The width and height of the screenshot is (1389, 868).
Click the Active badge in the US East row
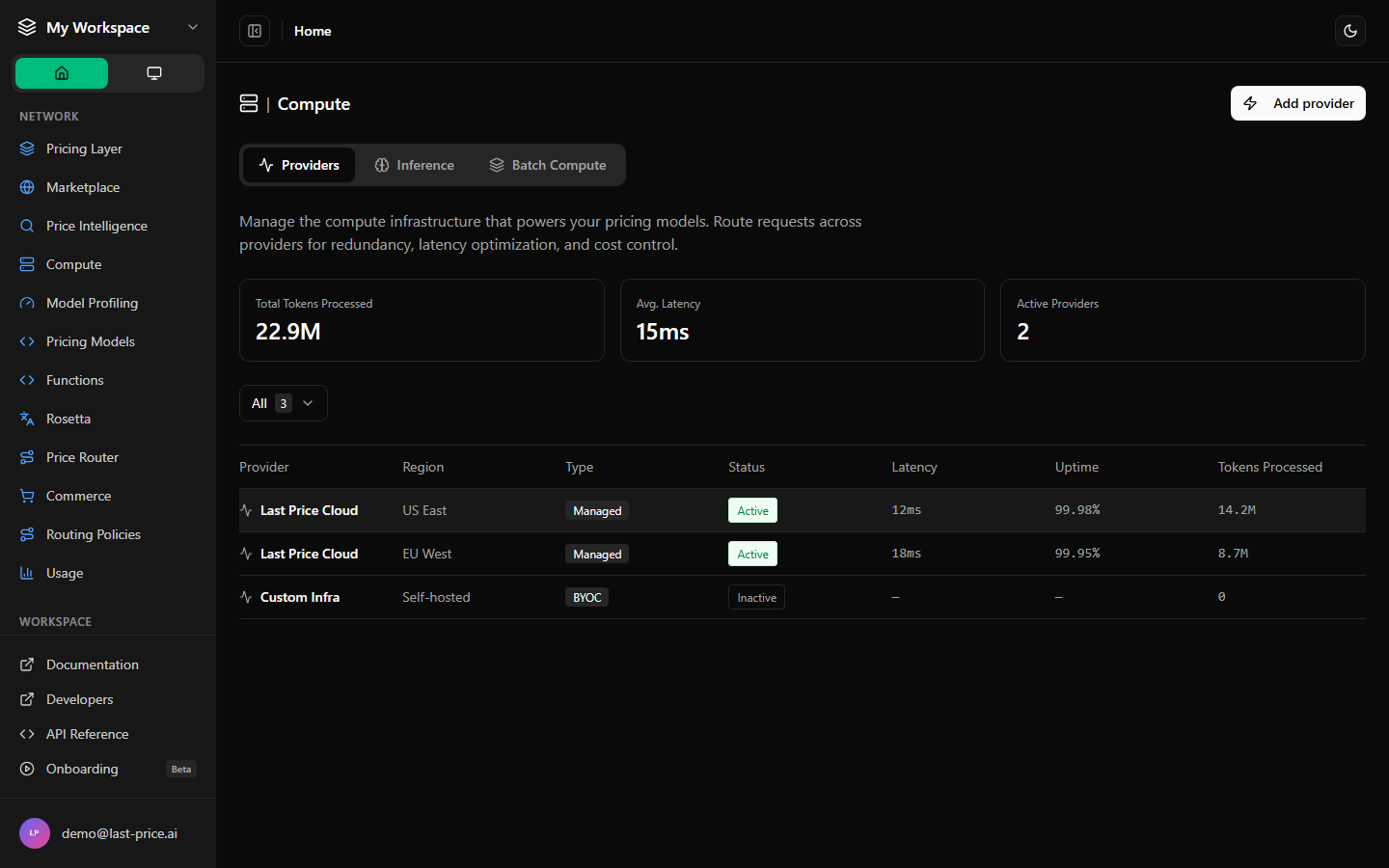[x=752, y=510]
